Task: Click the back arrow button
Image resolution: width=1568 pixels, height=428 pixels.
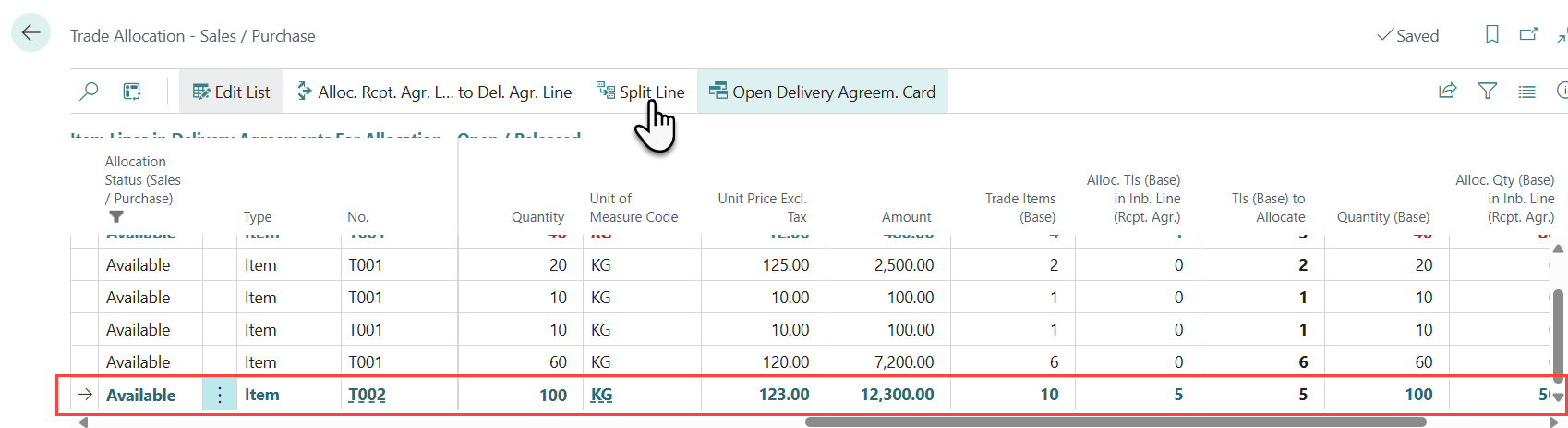Action: 30,33
